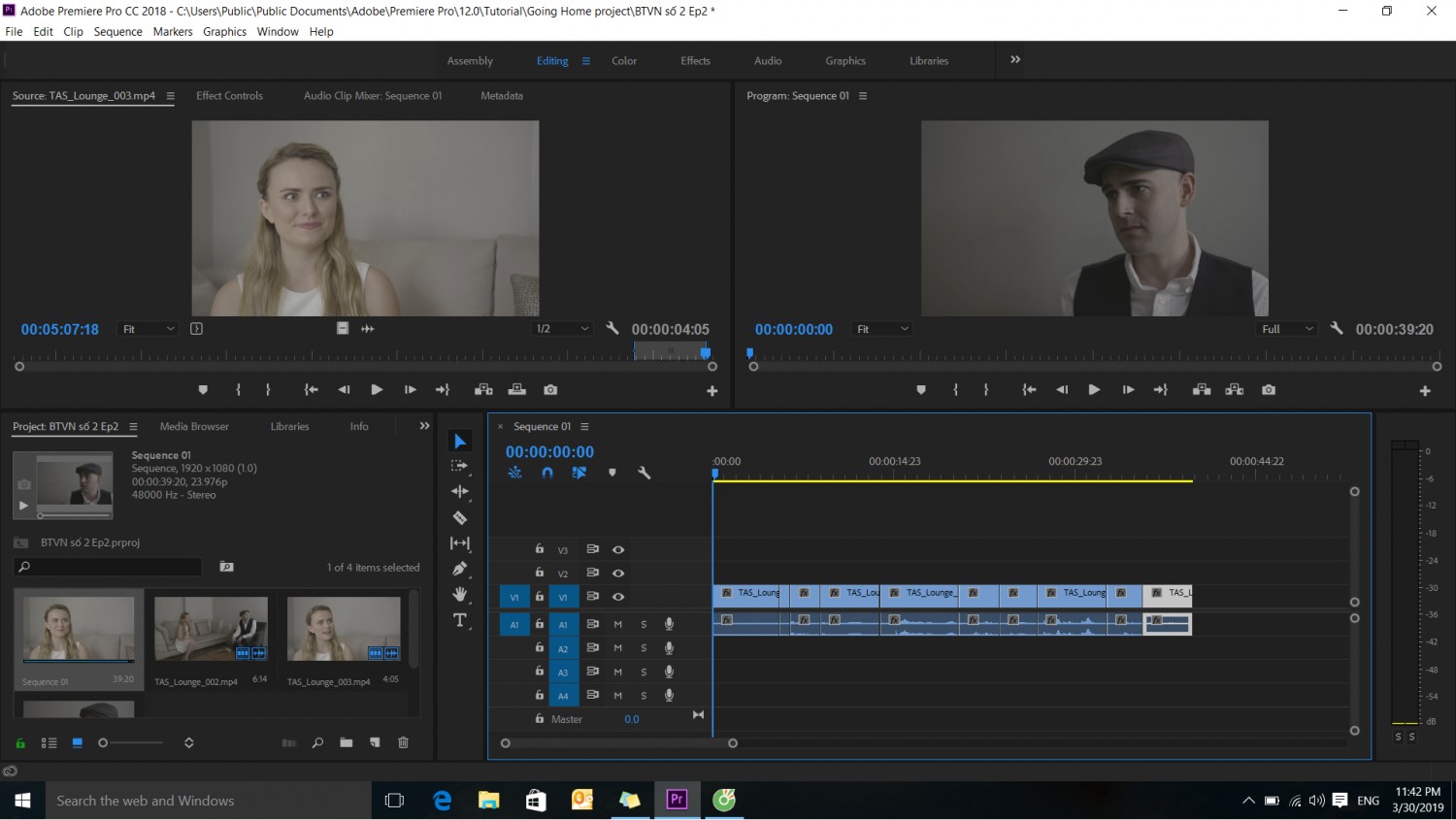Adjust Project panel thumbnail zoom slider
This screenshot has width=1456, height=820.
(x=132, y=742)
